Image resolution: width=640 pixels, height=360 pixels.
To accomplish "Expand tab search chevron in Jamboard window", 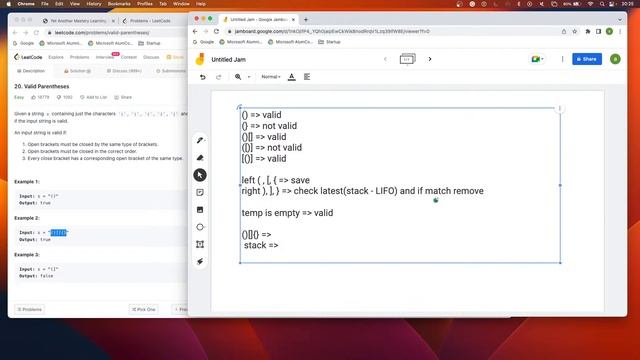I will pos(620,20).
